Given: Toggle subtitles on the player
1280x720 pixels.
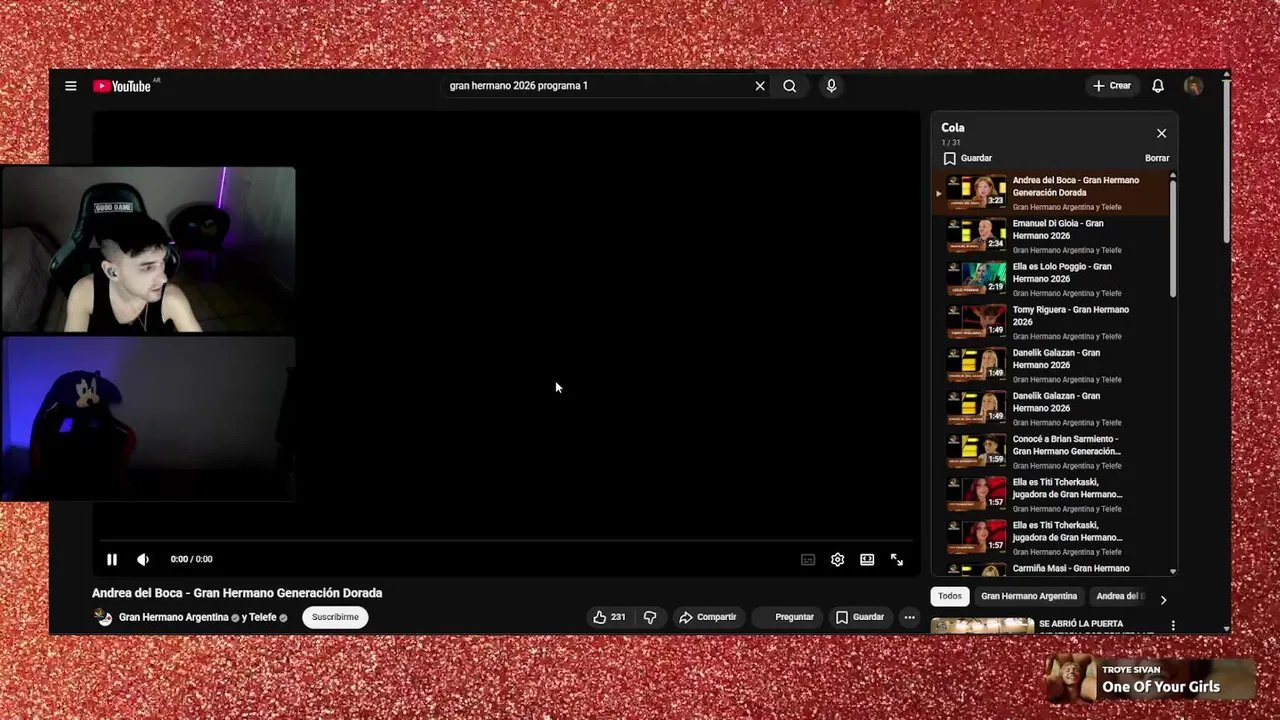Looking at the screenshot, I should 808,560.
